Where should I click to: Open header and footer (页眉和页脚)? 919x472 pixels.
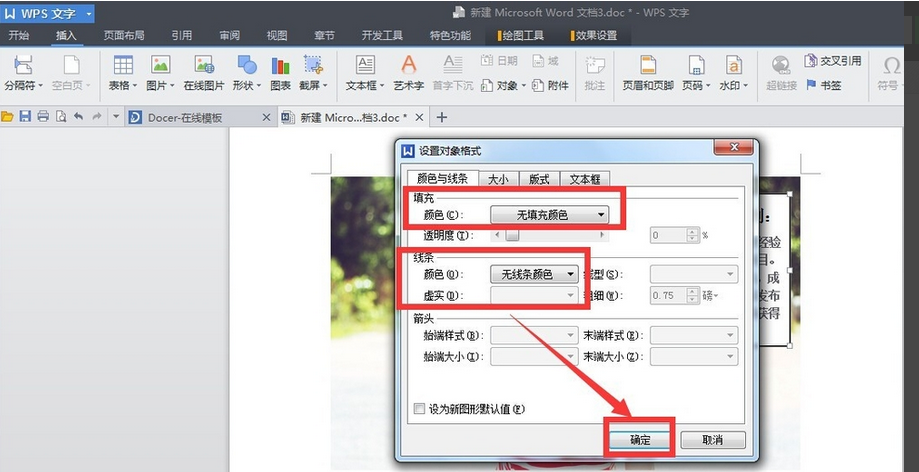pyautogui.click(x=648, y=73)
